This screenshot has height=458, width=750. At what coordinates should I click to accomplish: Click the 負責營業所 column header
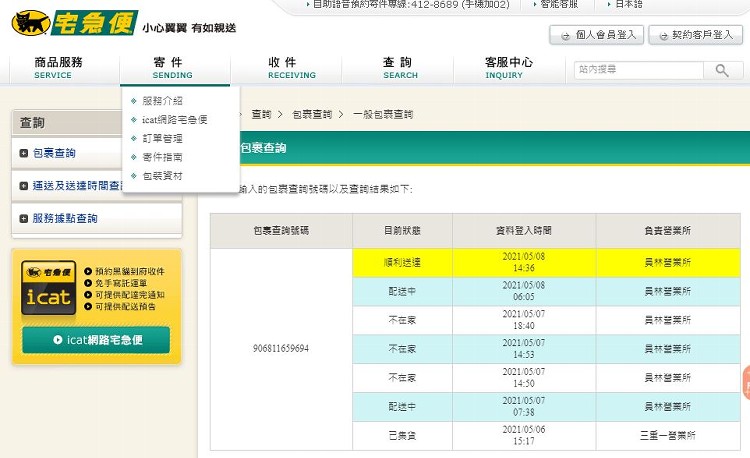click(668, 230)
